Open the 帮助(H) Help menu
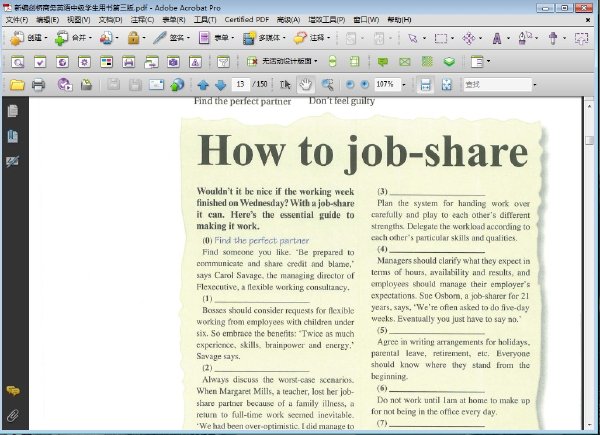This screenshot has height=435, width=600. click(399, 20)
